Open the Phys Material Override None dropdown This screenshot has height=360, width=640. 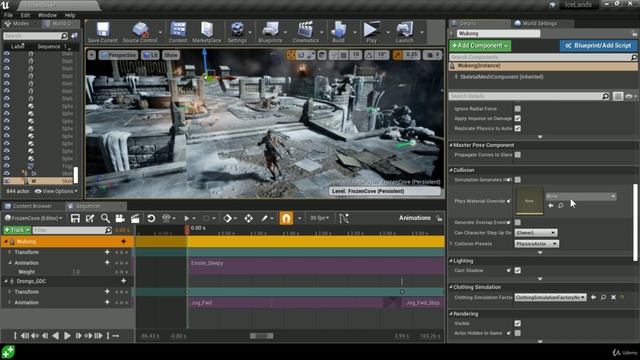(581, 196)
